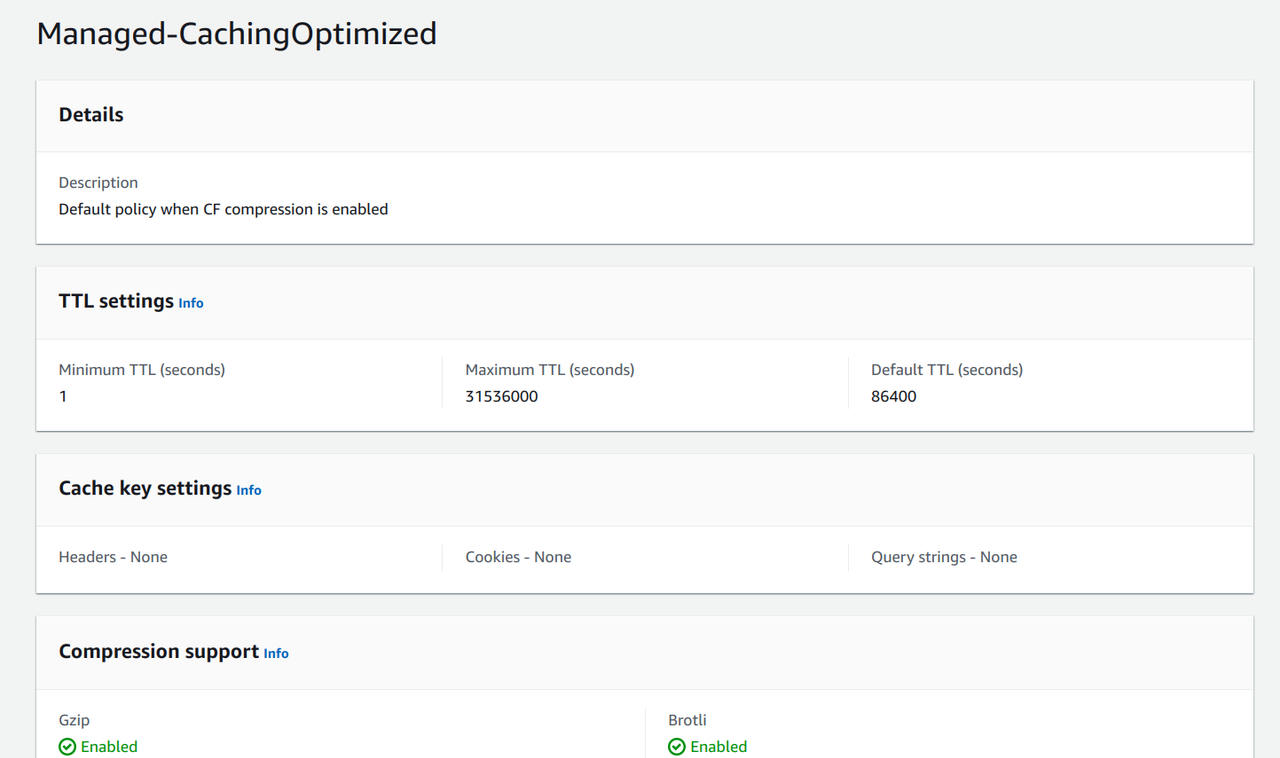
Task: Click the TTL settings heading
Action: (116, 301)
